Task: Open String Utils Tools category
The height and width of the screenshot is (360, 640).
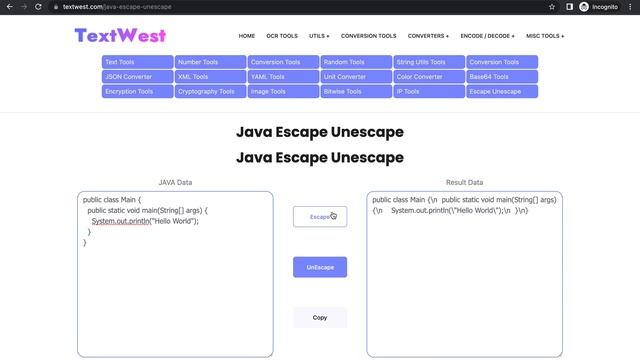Action: [x=429, y=62]
